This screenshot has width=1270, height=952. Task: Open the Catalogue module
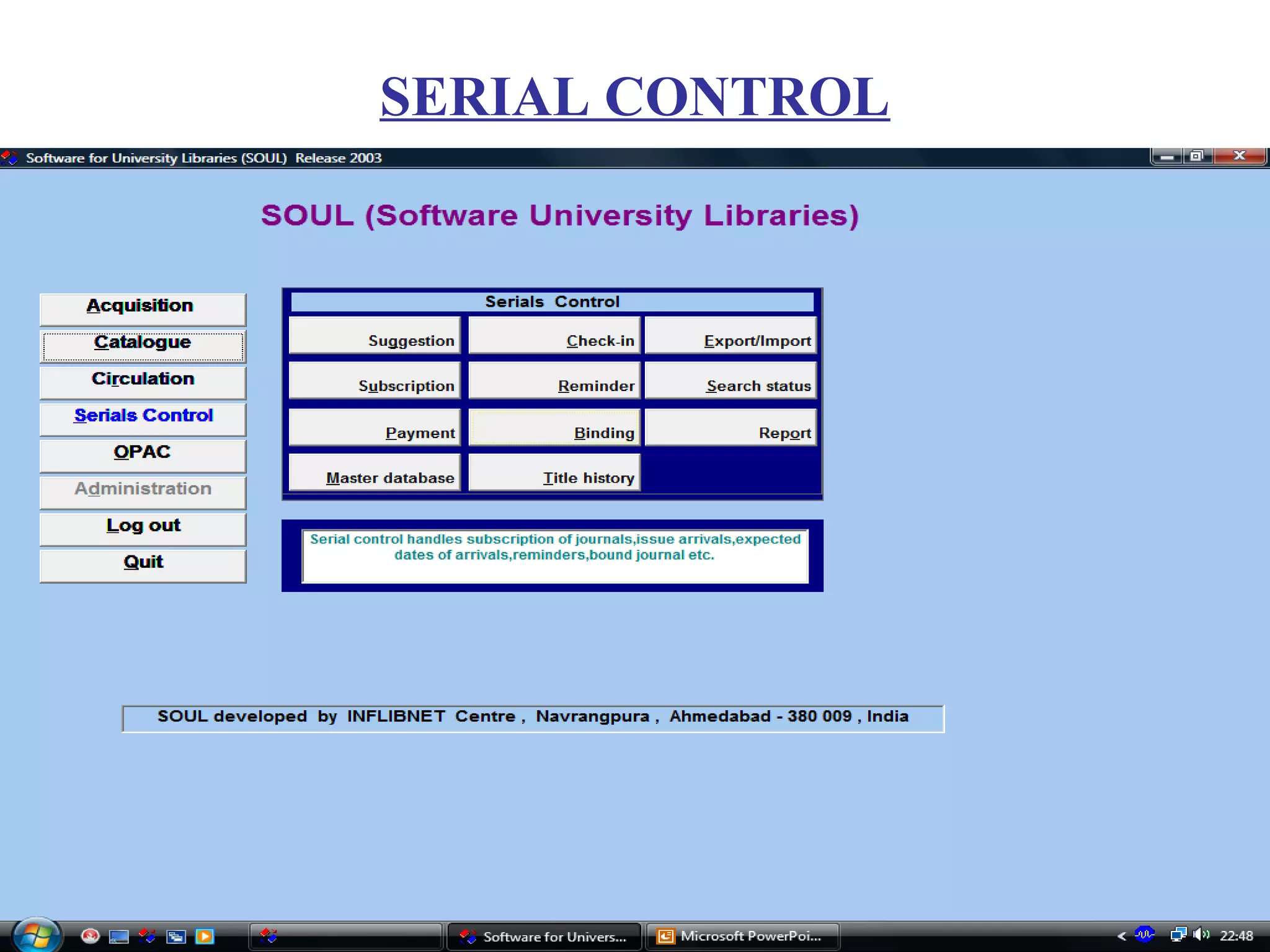pyautogui.click(x=143, y=346)
